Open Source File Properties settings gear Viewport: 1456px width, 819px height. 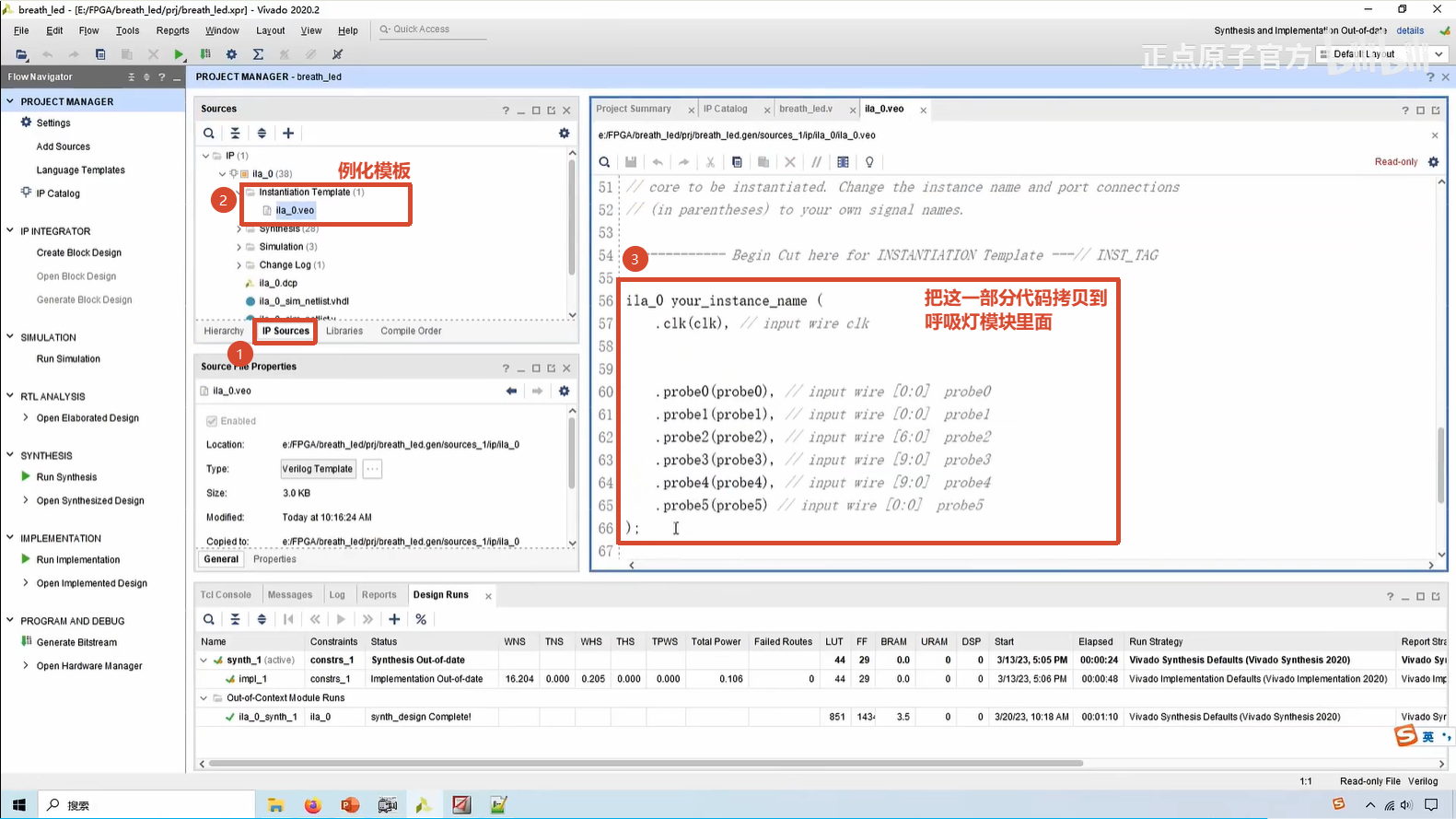[565, 391]
